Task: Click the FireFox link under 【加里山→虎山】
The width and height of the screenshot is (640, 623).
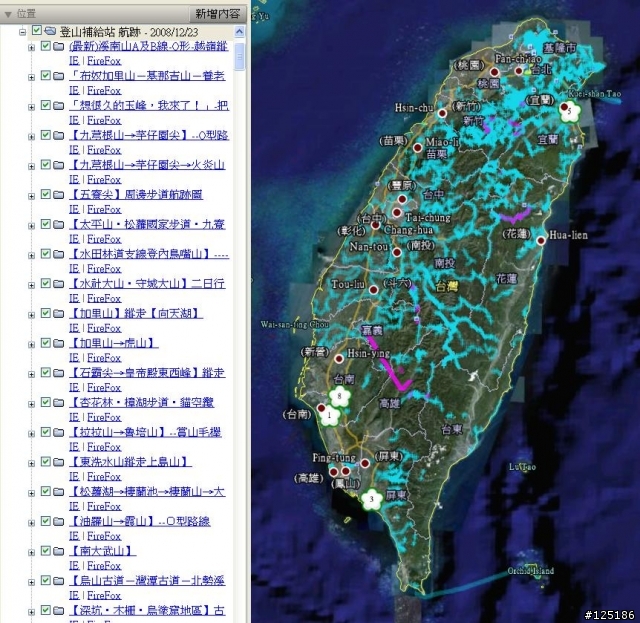Action: (x=104, y=358)
